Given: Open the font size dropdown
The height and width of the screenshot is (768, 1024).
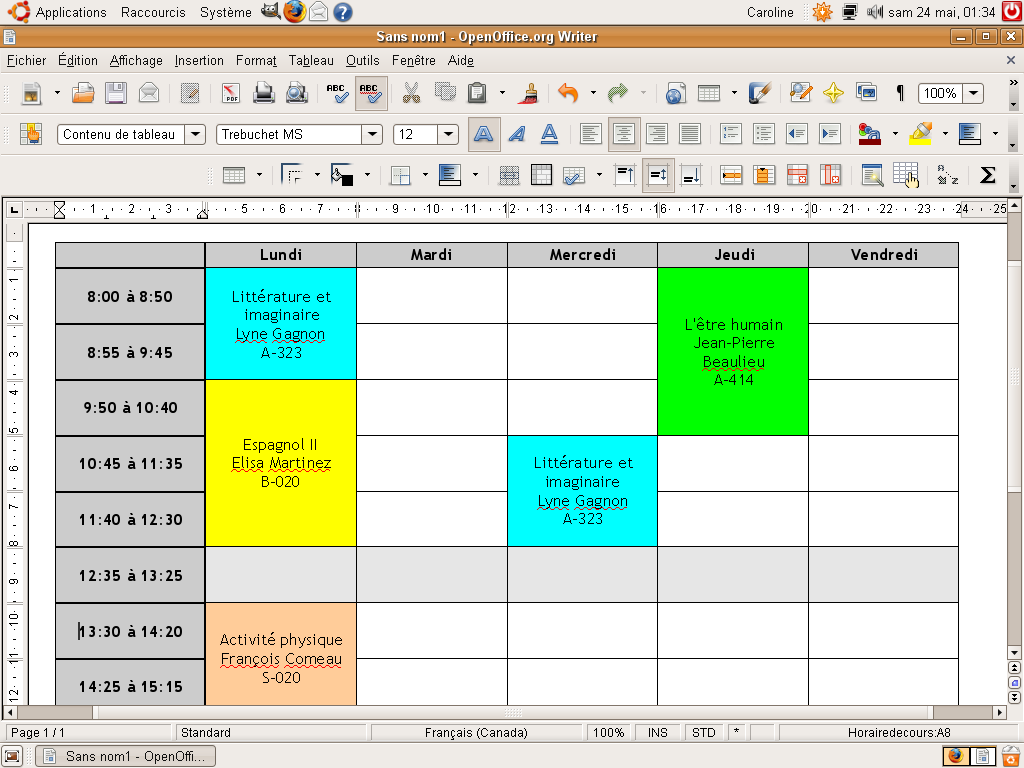Looking at the screenshot, I should [447, 134].
